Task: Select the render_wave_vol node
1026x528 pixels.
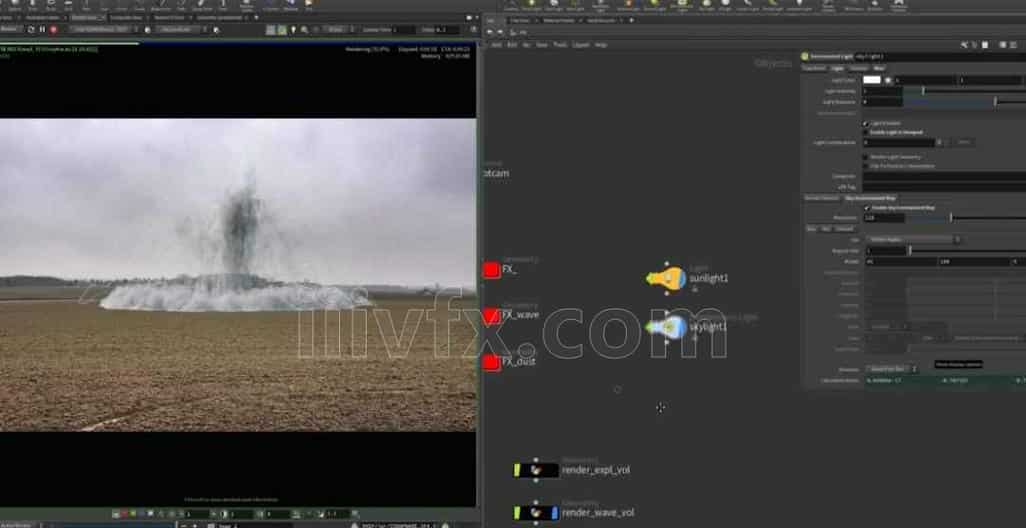Action: (x=536, y=512)
